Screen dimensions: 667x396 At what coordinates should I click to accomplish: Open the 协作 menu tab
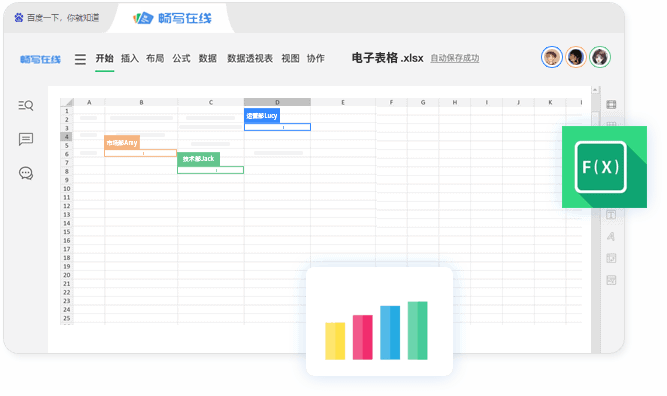[x=316, y=58]
